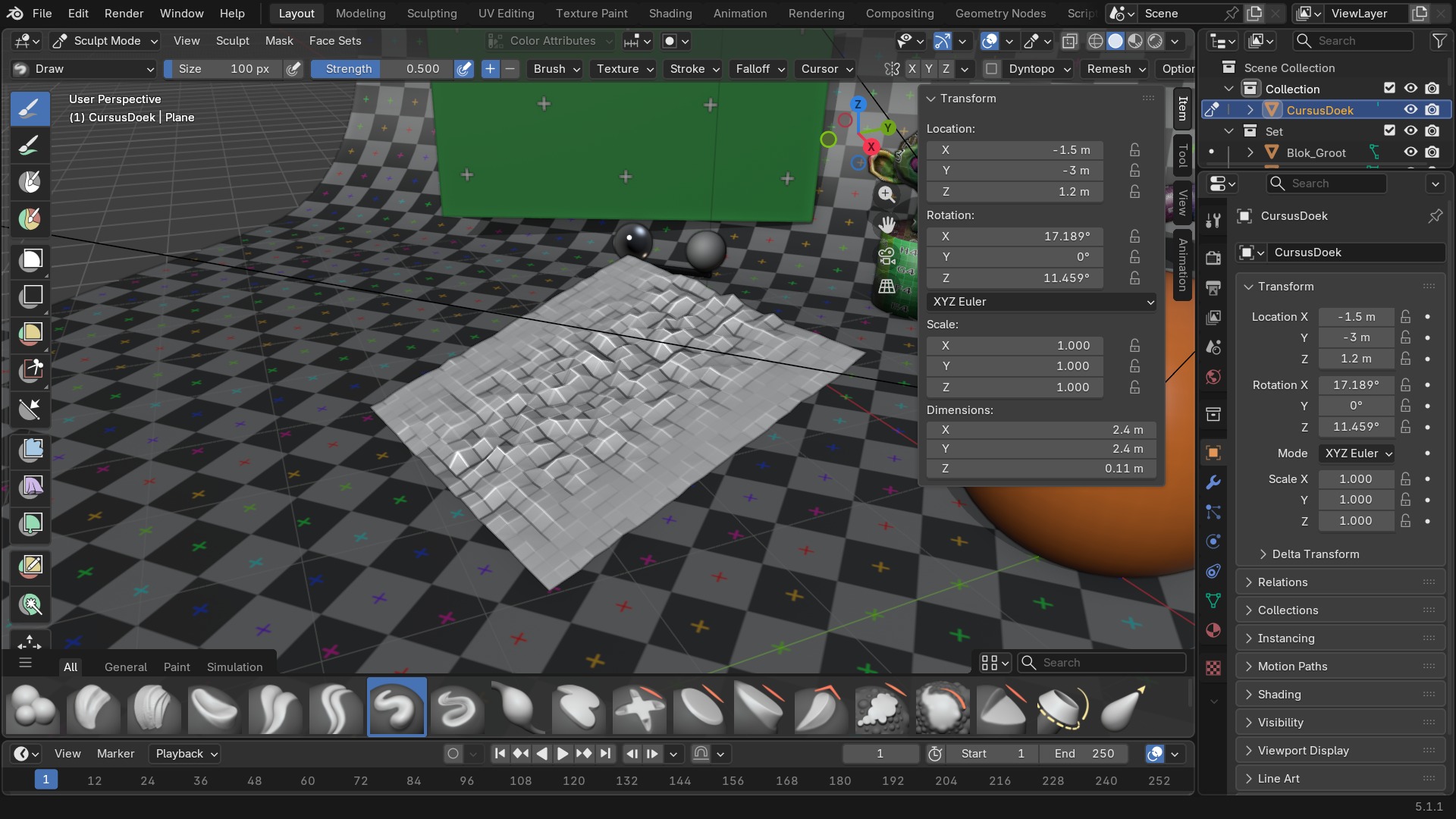Screen dimensions: 1456x819
Task: Select the Draw brush tool in toolbar
Action: (x=30, y=108)
